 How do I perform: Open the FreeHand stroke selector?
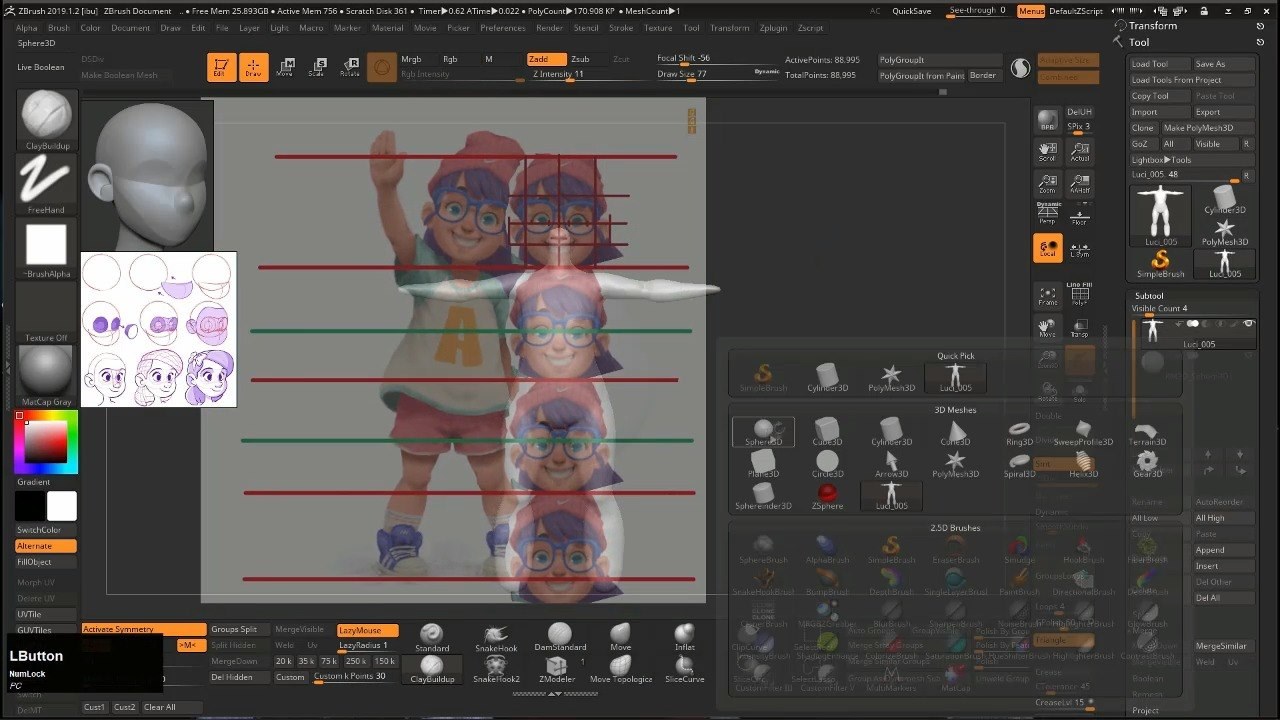(x=46, y=185)
